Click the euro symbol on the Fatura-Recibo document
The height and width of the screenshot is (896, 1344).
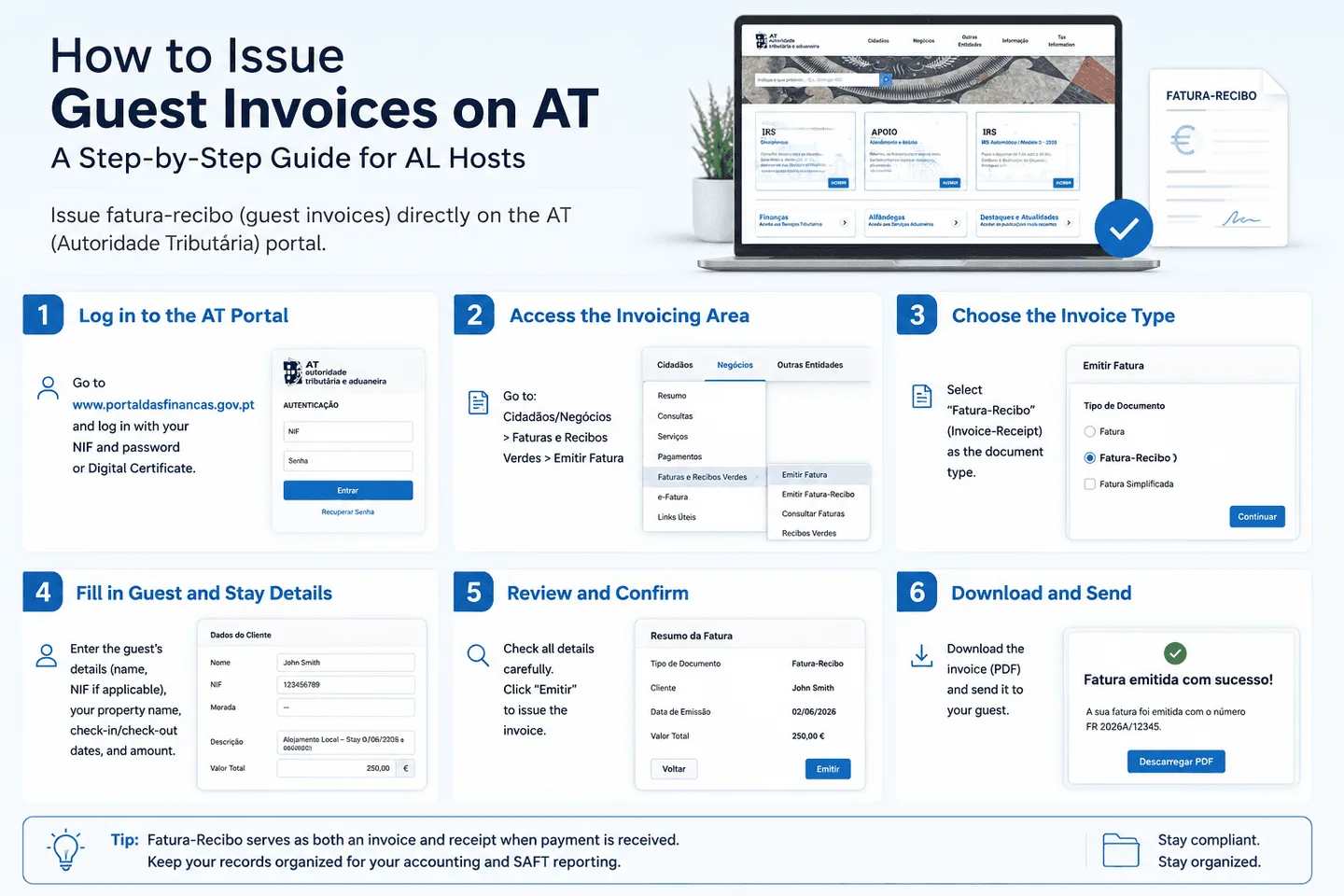click(x=1183, y=141)
